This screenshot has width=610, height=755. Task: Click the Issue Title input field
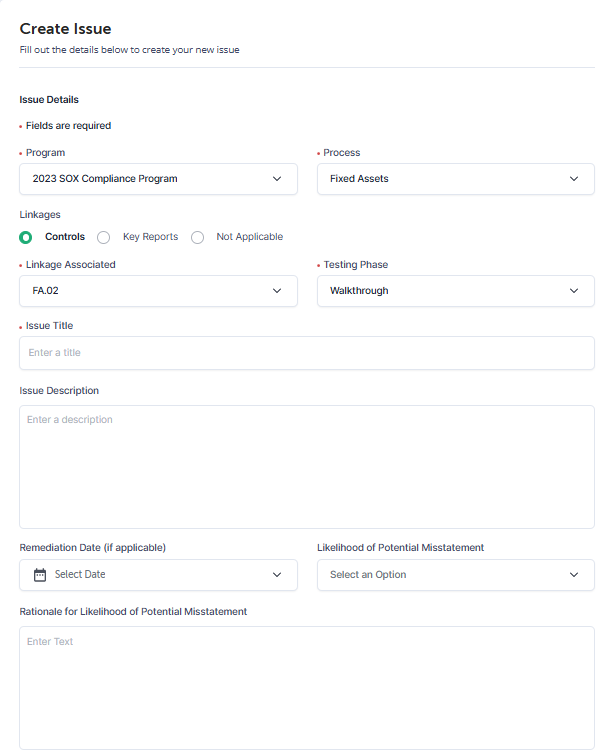[x=307, y=353]
